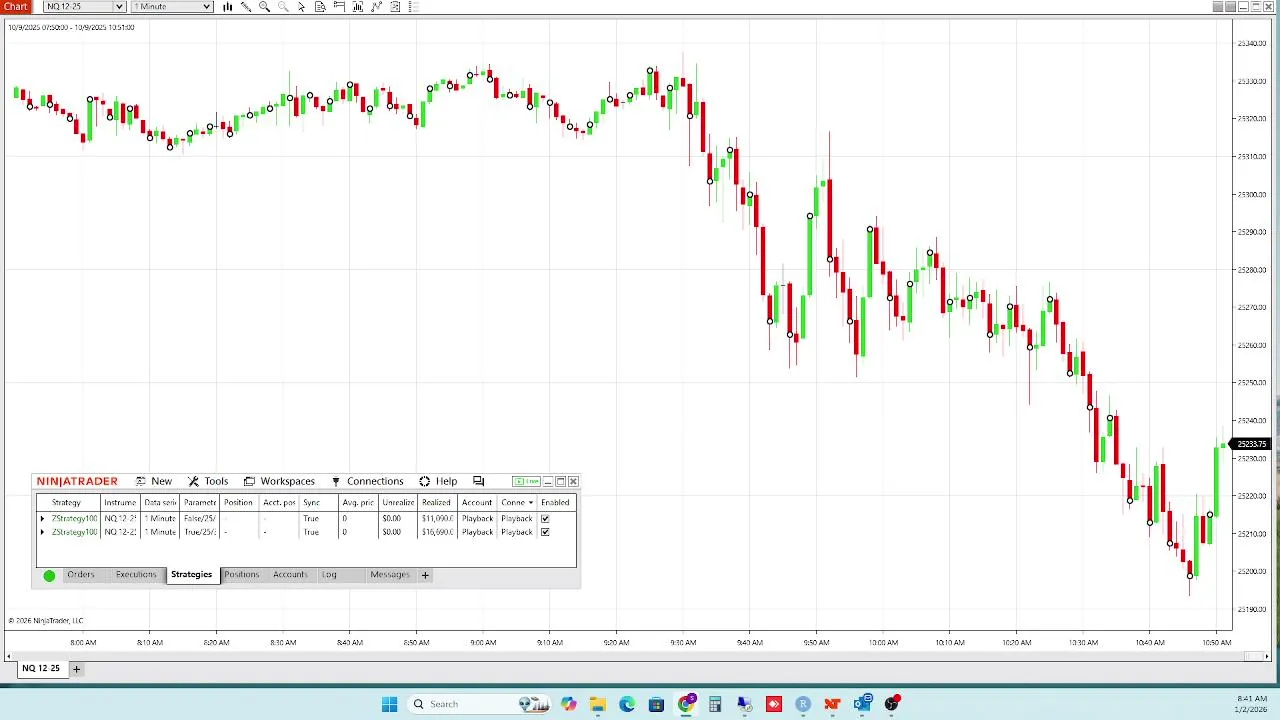Image resolution: width=1280 pixels, height=720 pixels.
Task: Open the Connections menu
Action: (367, 481)
